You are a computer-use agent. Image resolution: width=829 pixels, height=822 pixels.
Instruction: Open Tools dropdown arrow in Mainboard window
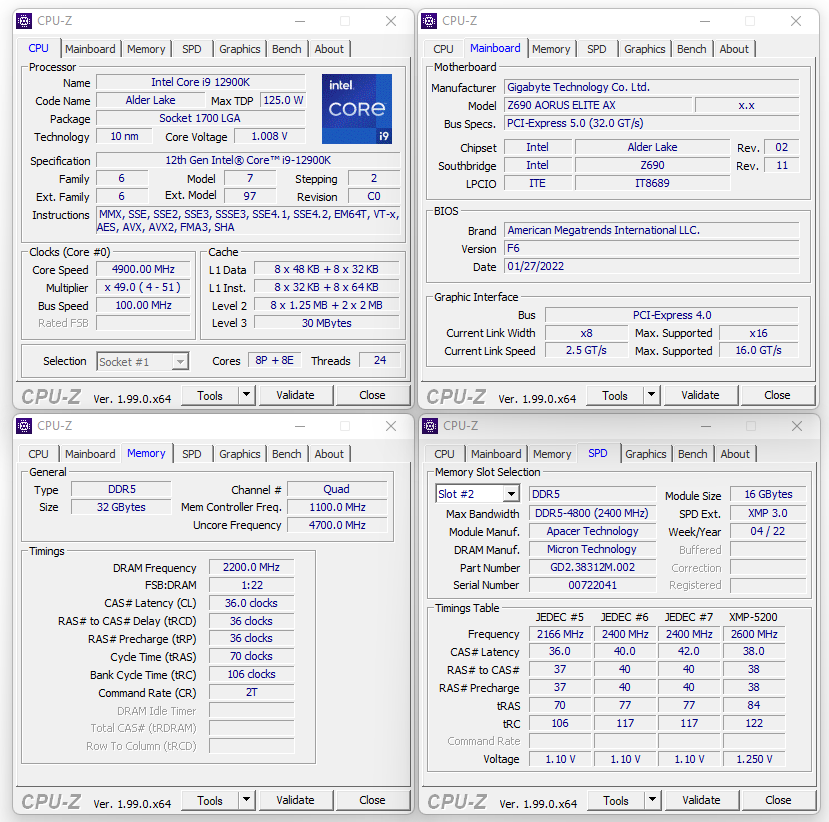tap(651, 395)
